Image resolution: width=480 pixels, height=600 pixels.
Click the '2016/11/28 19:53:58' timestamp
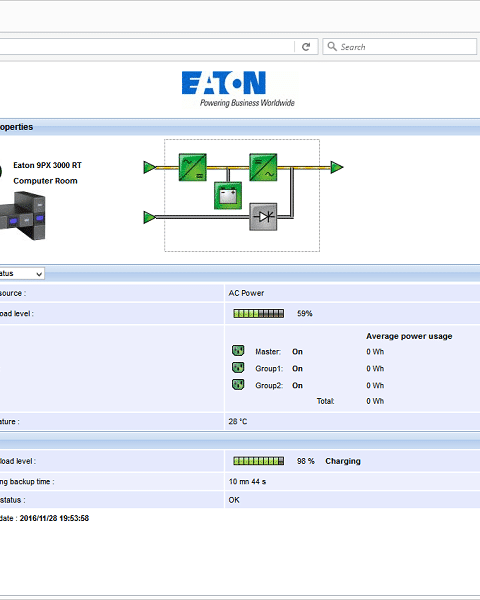pyautogui.click(x=54, y=518)
